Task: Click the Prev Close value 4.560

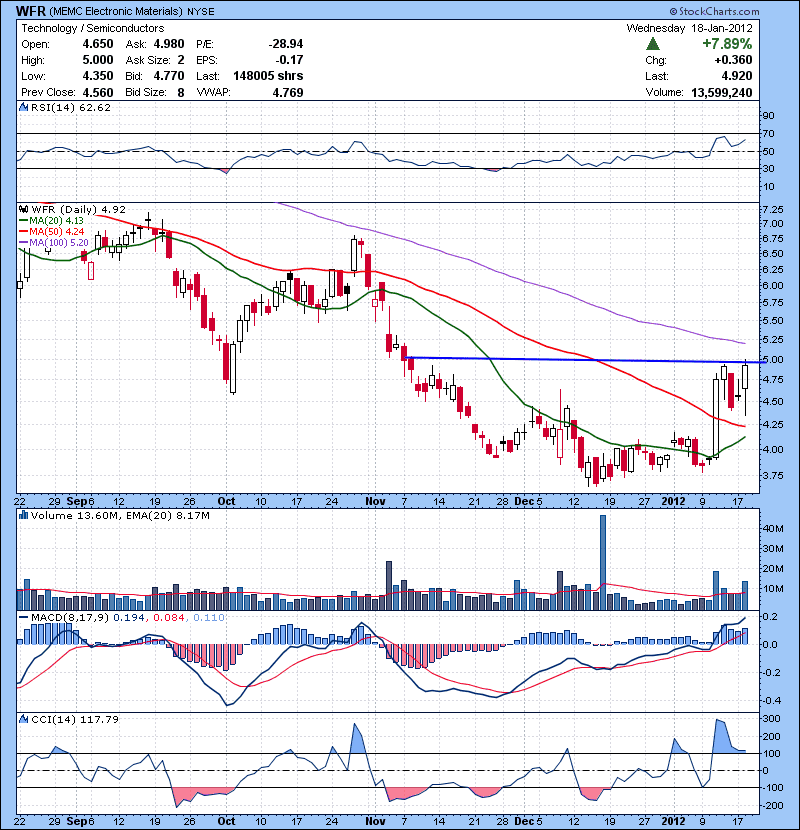Action: [98, 93]
